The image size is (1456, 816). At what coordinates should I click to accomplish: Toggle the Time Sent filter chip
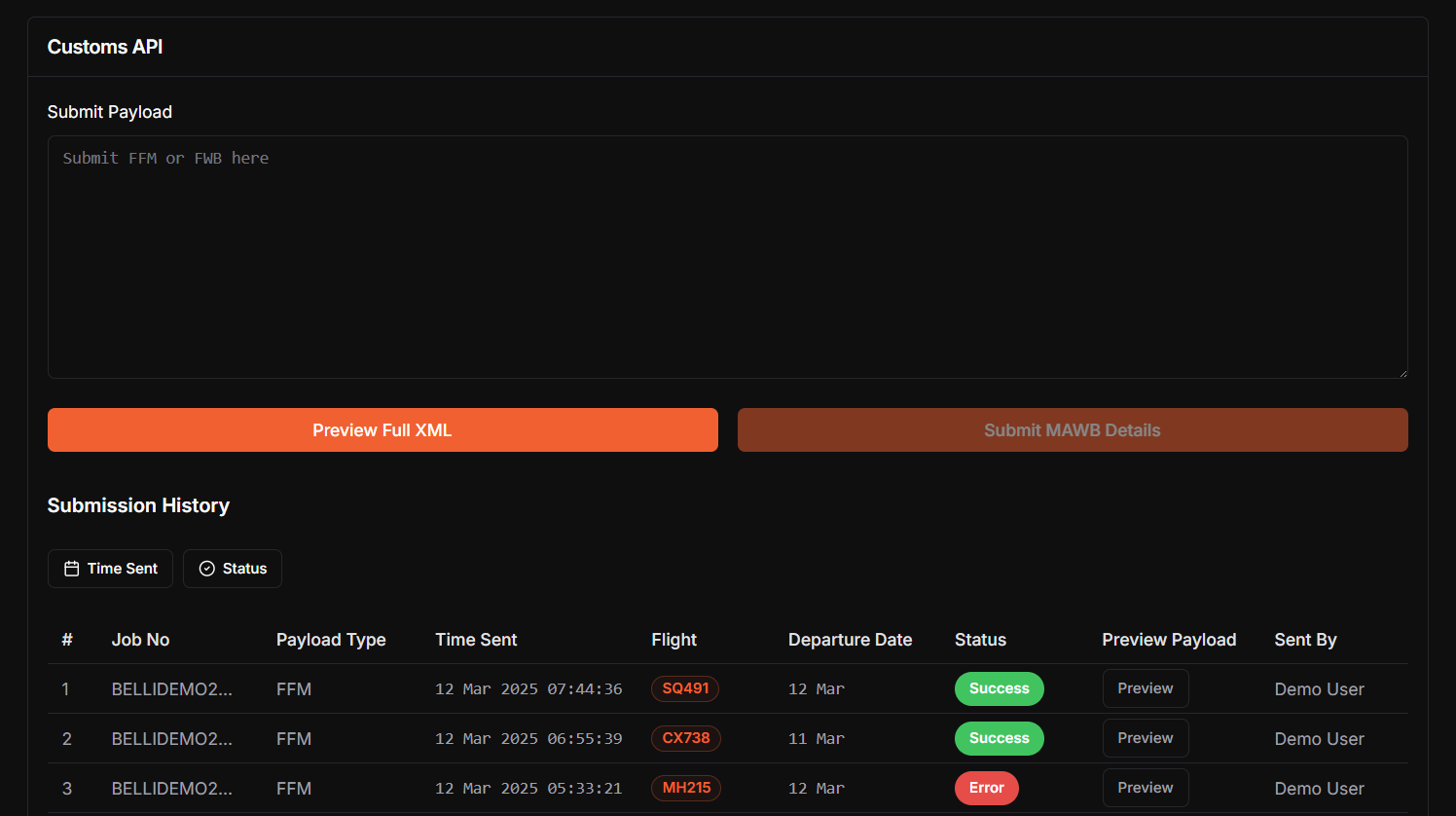coord(110,568)
